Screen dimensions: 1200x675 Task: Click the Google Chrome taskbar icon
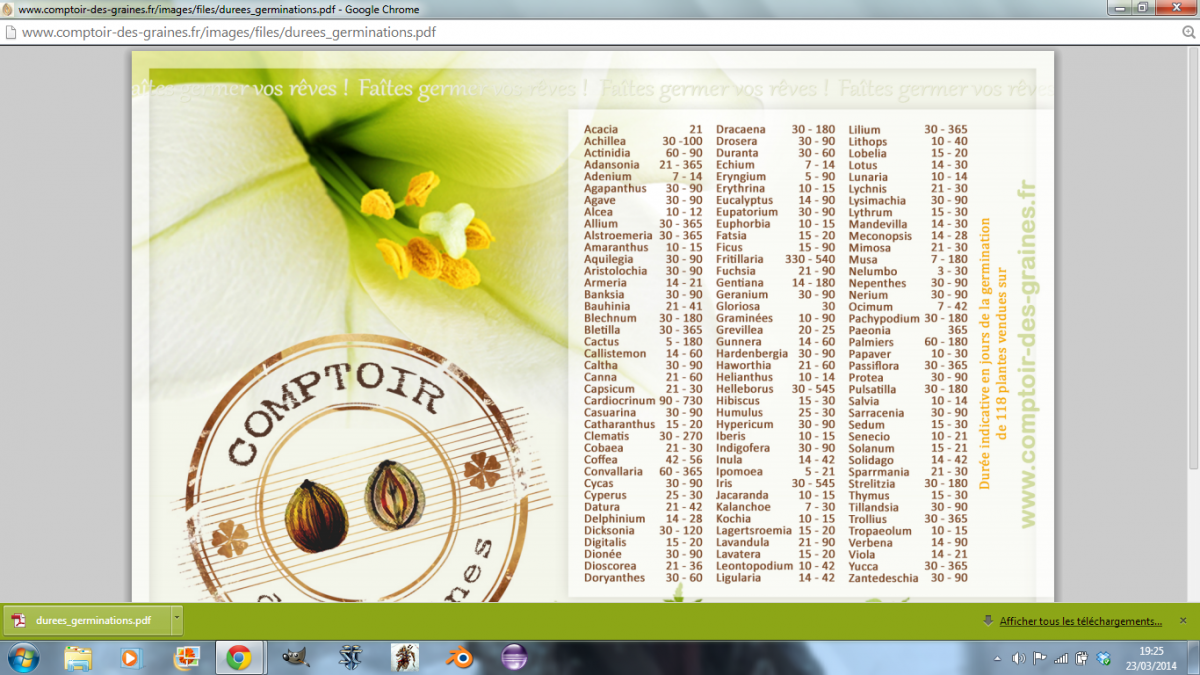point(238,657)
